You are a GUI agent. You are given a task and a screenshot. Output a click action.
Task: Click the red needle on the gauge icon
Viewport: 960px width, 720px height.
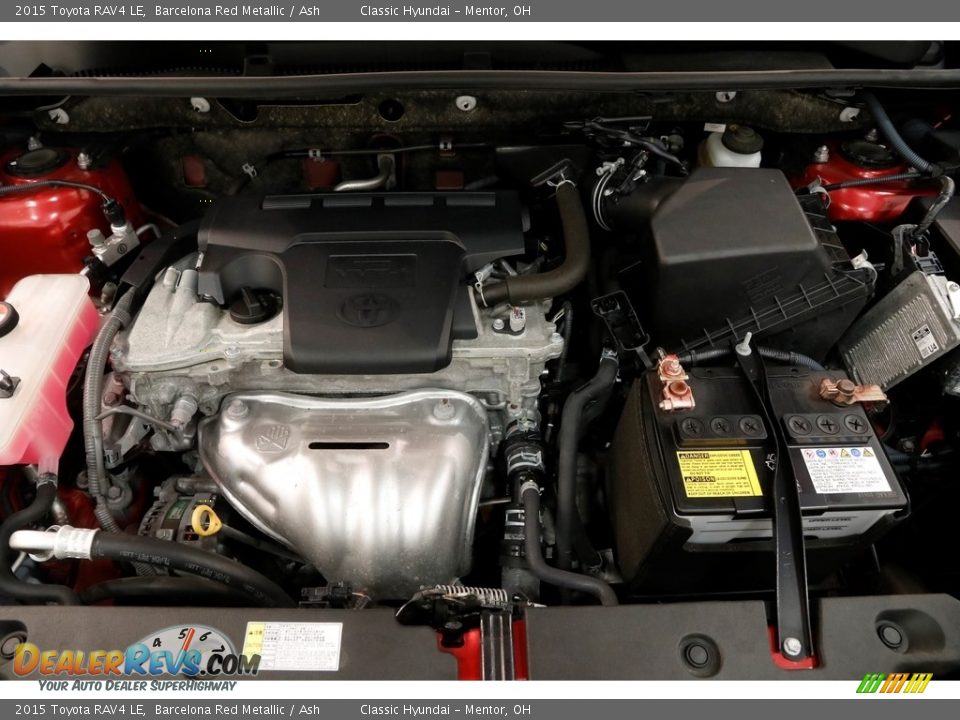pos(188,642)
